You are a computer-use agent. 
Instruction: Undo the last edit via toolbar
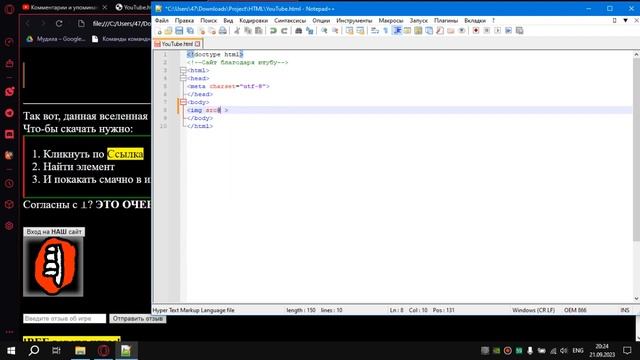tap(273, 31)
